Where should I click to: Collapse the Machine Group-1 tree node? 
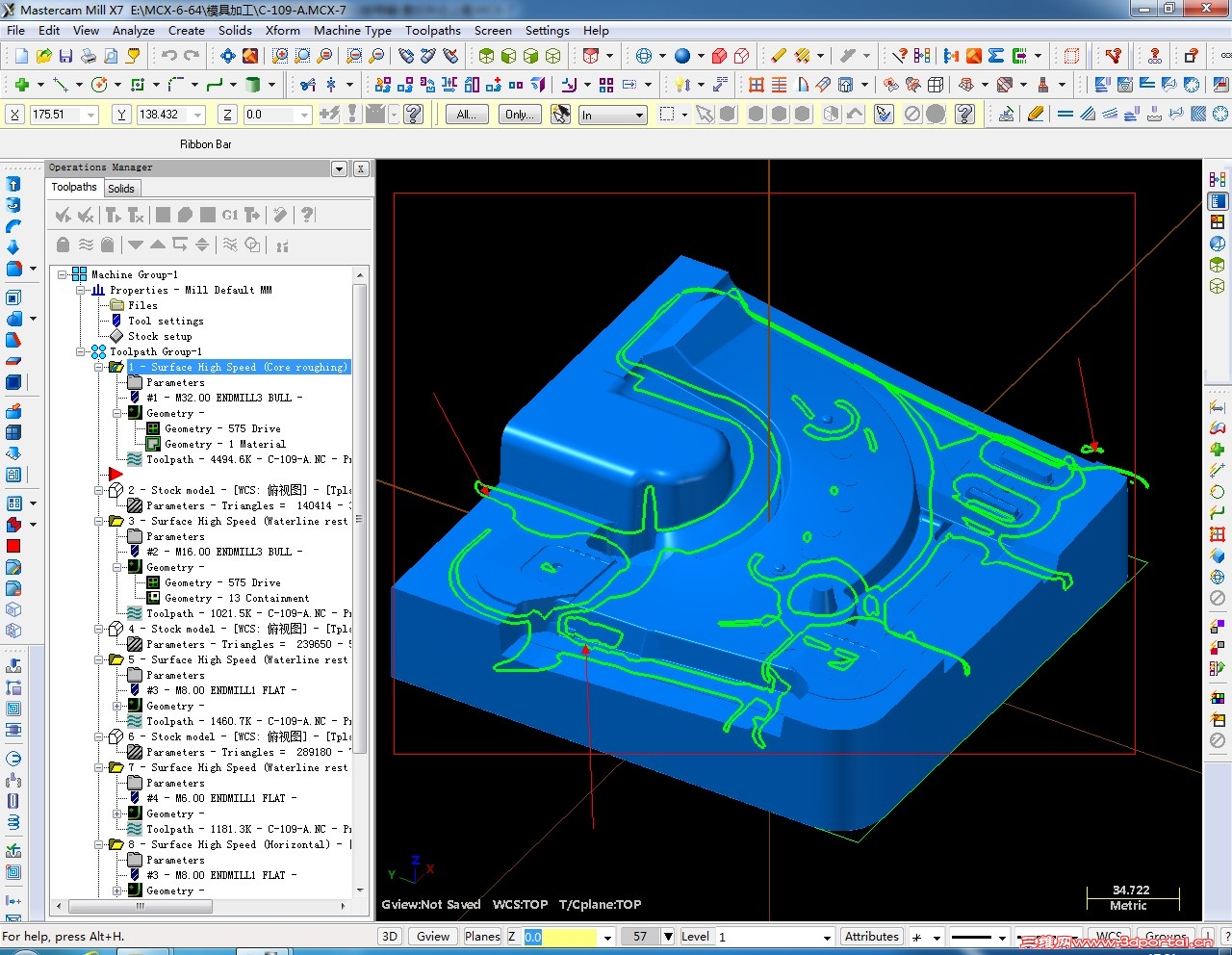pos(63,274)
